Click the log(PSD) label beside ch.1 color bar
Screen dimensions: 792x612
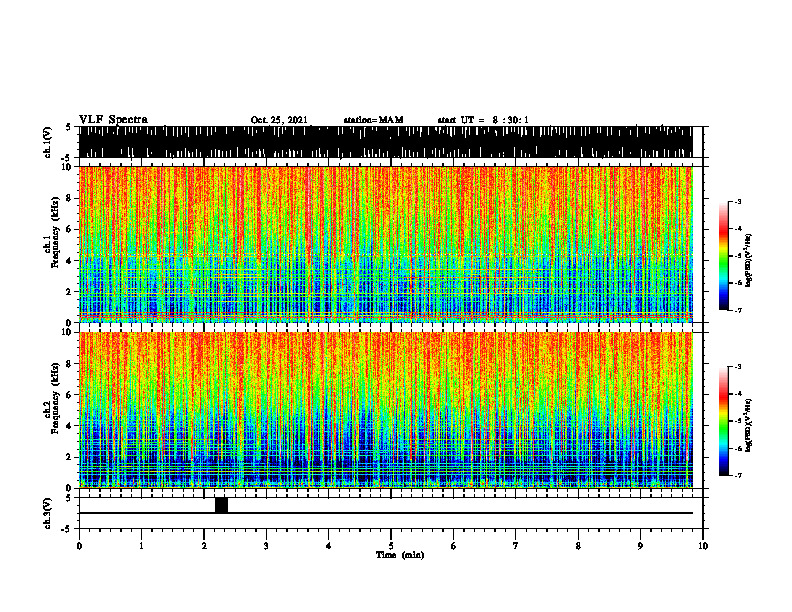pos(748,260)
